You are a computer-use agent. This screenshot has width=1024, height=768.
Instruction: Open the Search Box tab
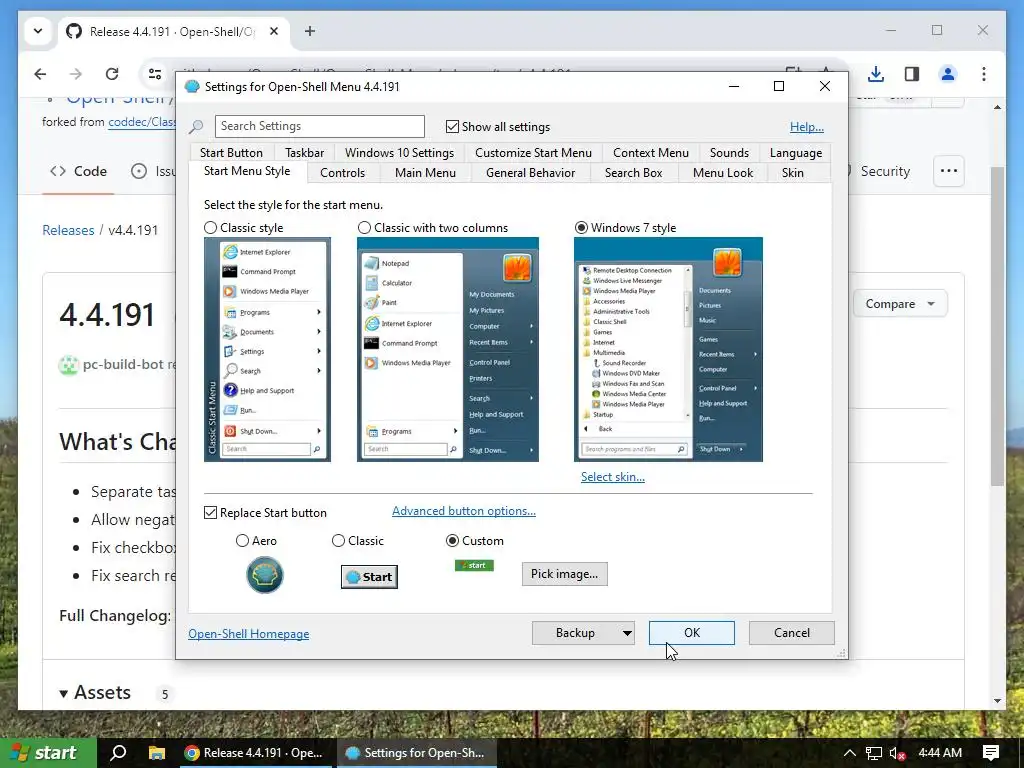(x=633, y=173)
